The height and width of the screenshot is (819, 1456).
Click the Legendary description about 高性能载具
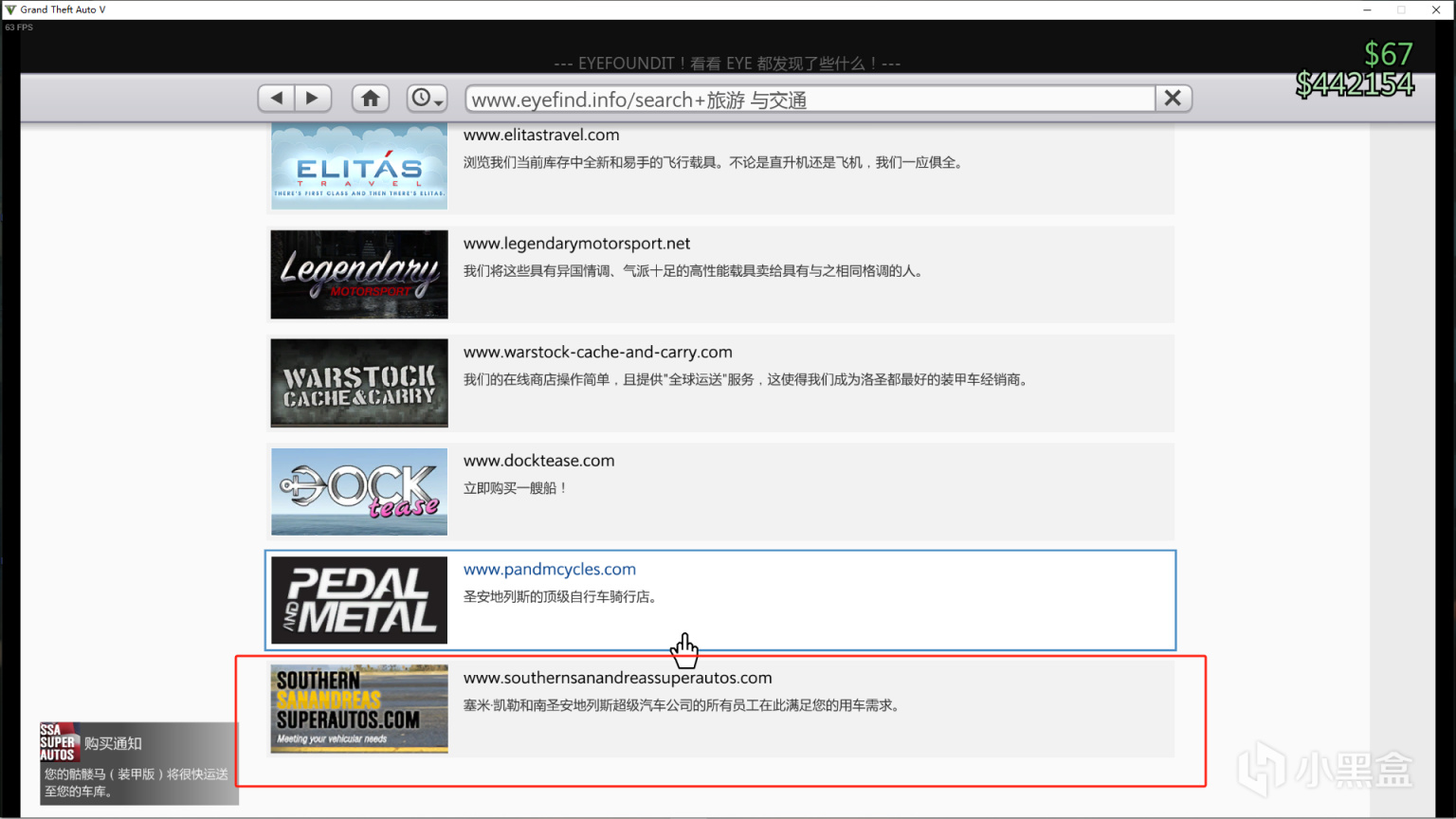click(x=695, y=271)
